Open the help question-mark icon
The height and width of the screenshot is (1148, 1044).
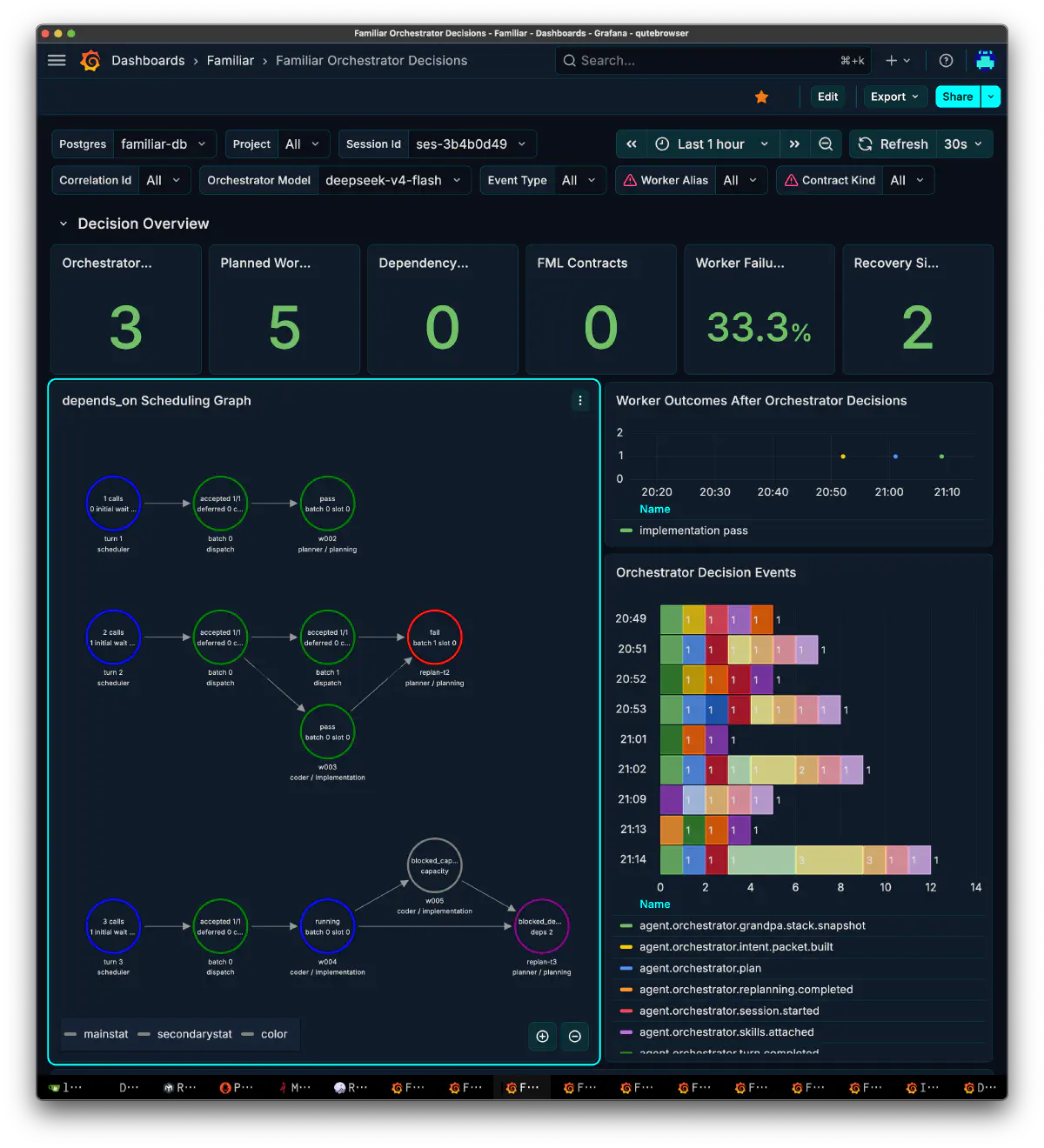(x=946, y=60)
